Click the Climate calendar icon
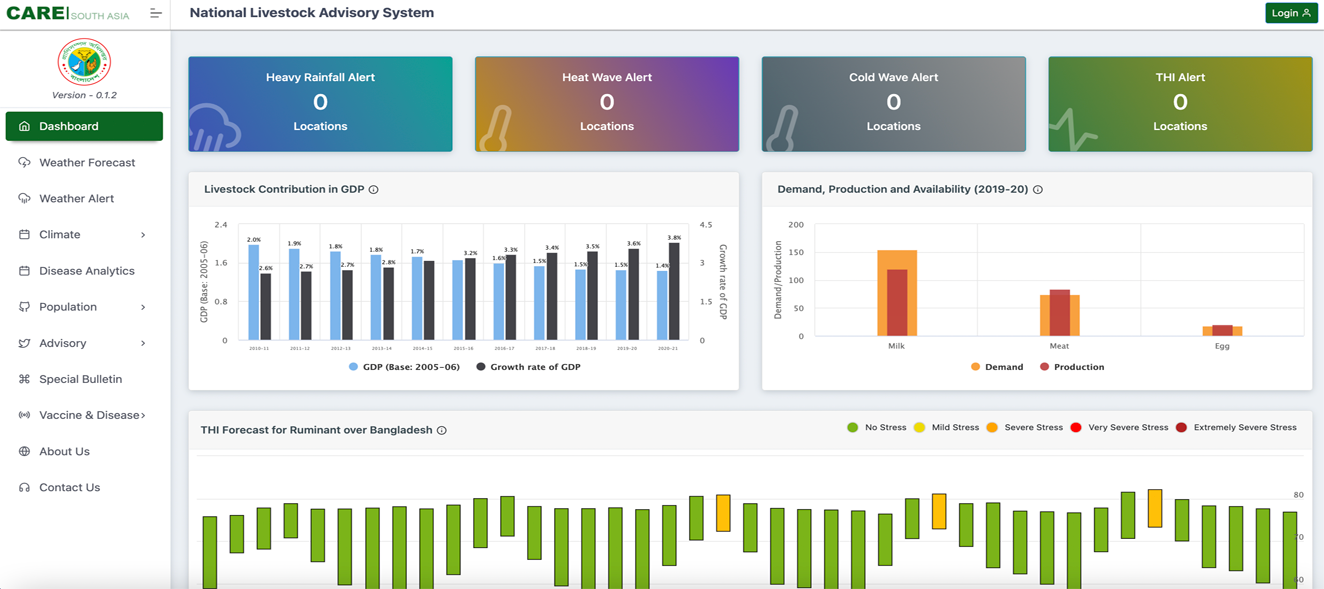Screen dimensions: 1324x589 point(24,234)
